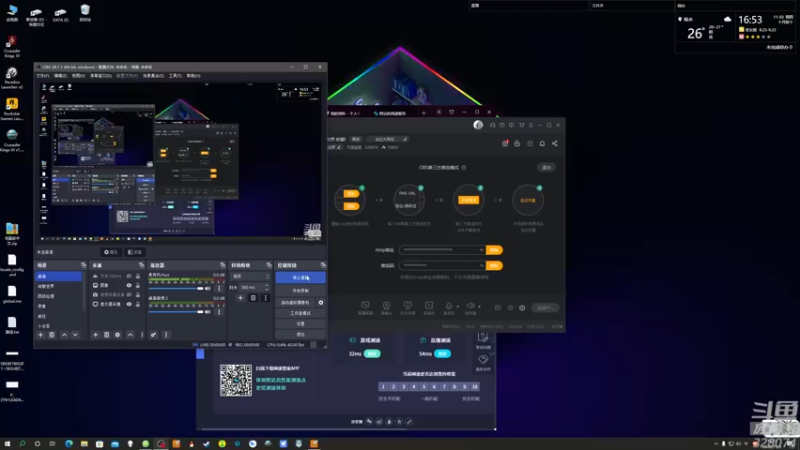Image resolution: width=800 pixels, height=450 pixels.
Task: Expand speaker options arrow in streaming app
Action: click(479, 307)
